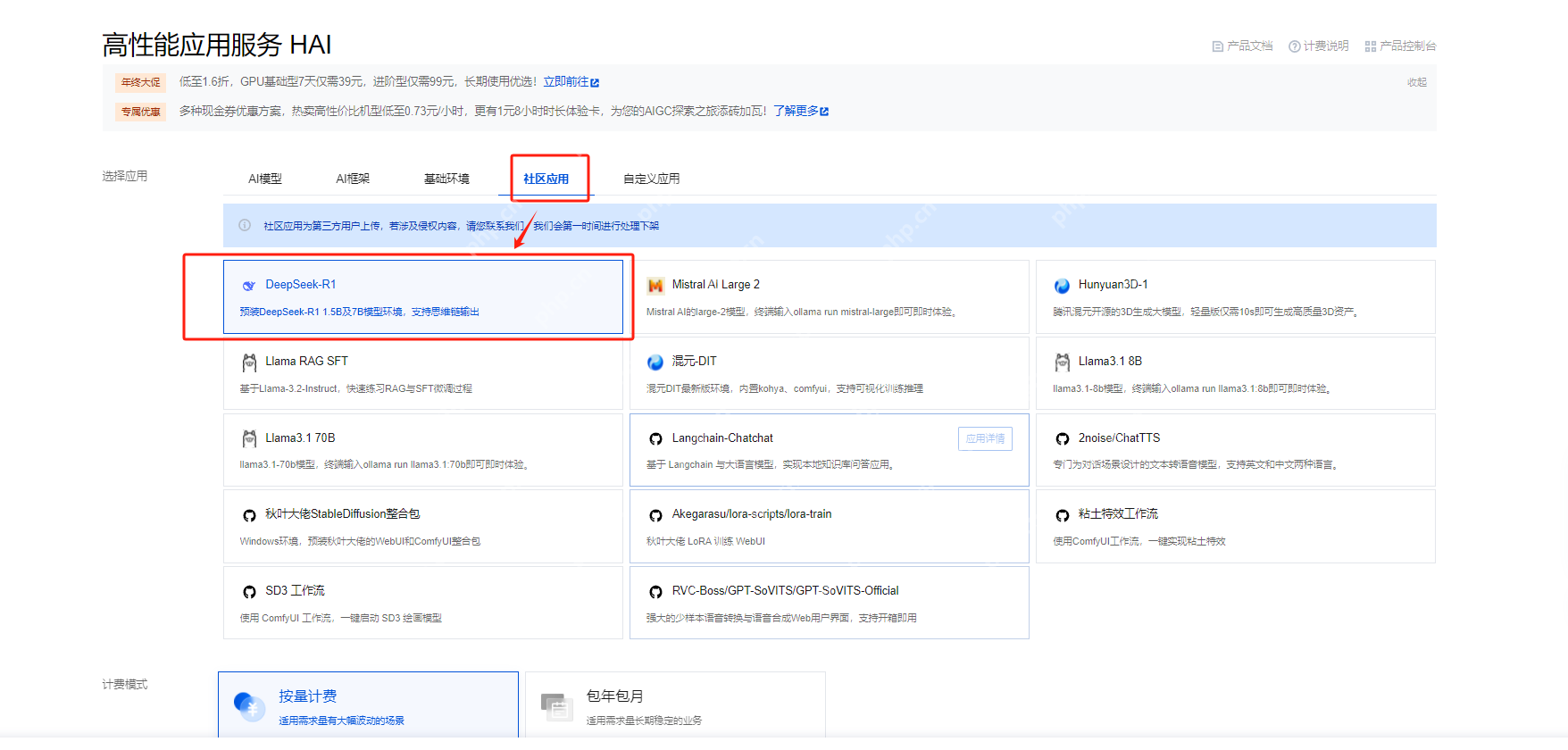Select 包年包月 billing mode
This screenshot has height=750, width=1568.
point(674,706)
